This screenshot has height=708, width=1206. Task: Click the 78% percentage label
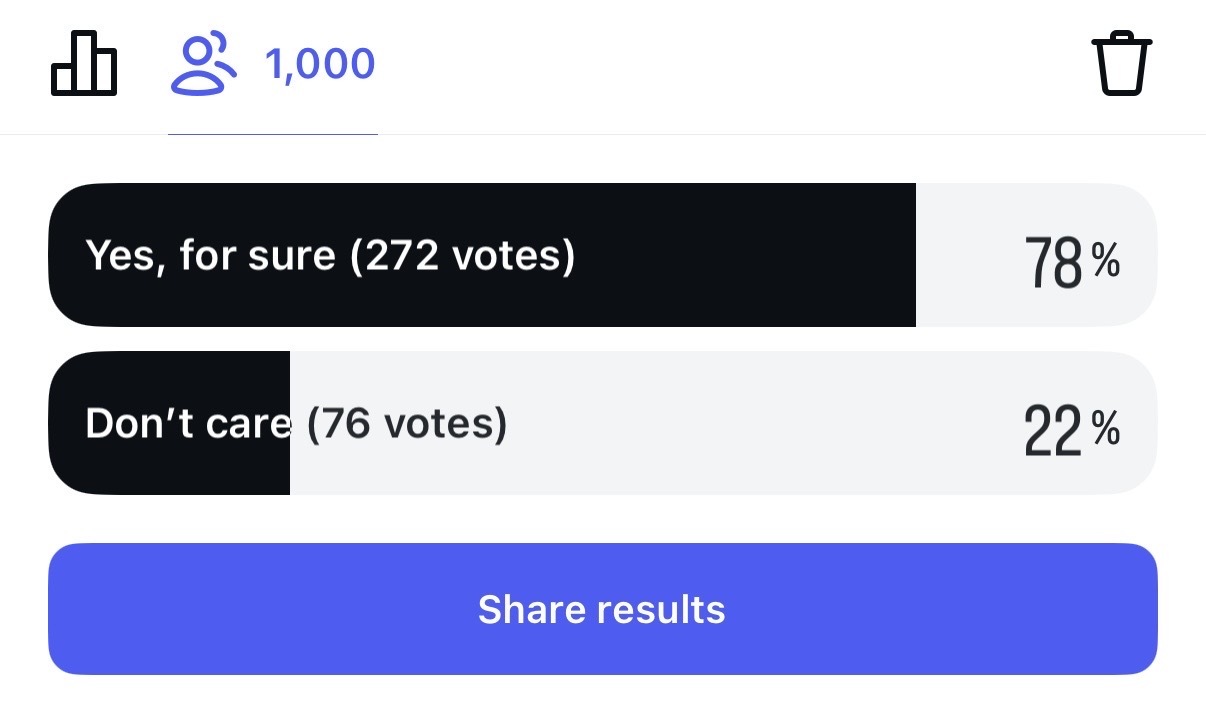pyautogui.click(x=1068, y=260)
